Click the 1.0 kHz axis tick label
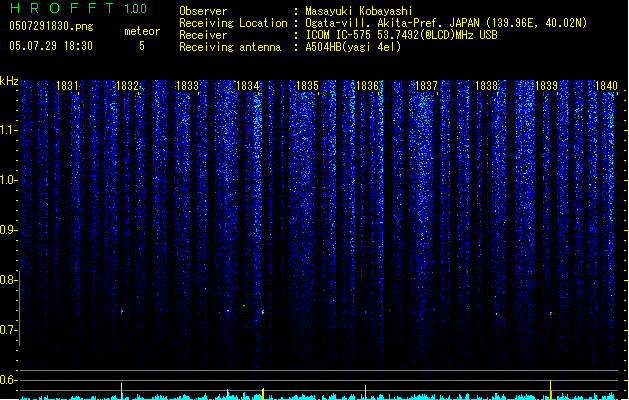Viewport: 629px width, 400px height. click(8, 180)
